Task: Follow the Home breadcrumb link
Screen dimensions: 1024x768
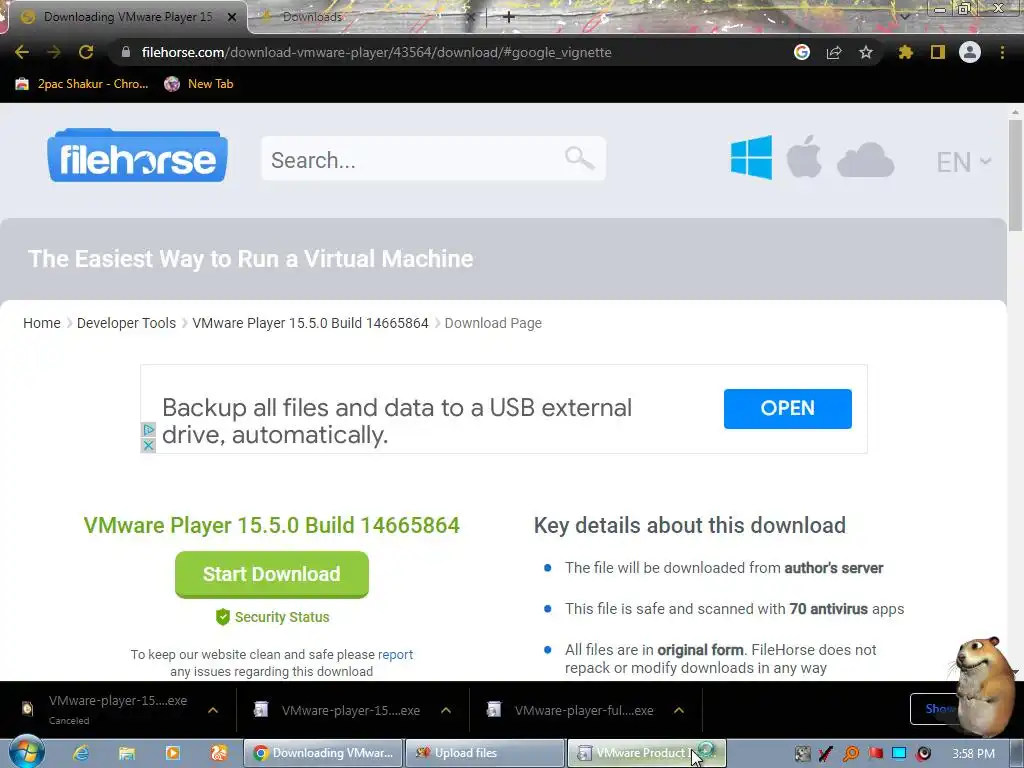Action: [x=42, y=323]
